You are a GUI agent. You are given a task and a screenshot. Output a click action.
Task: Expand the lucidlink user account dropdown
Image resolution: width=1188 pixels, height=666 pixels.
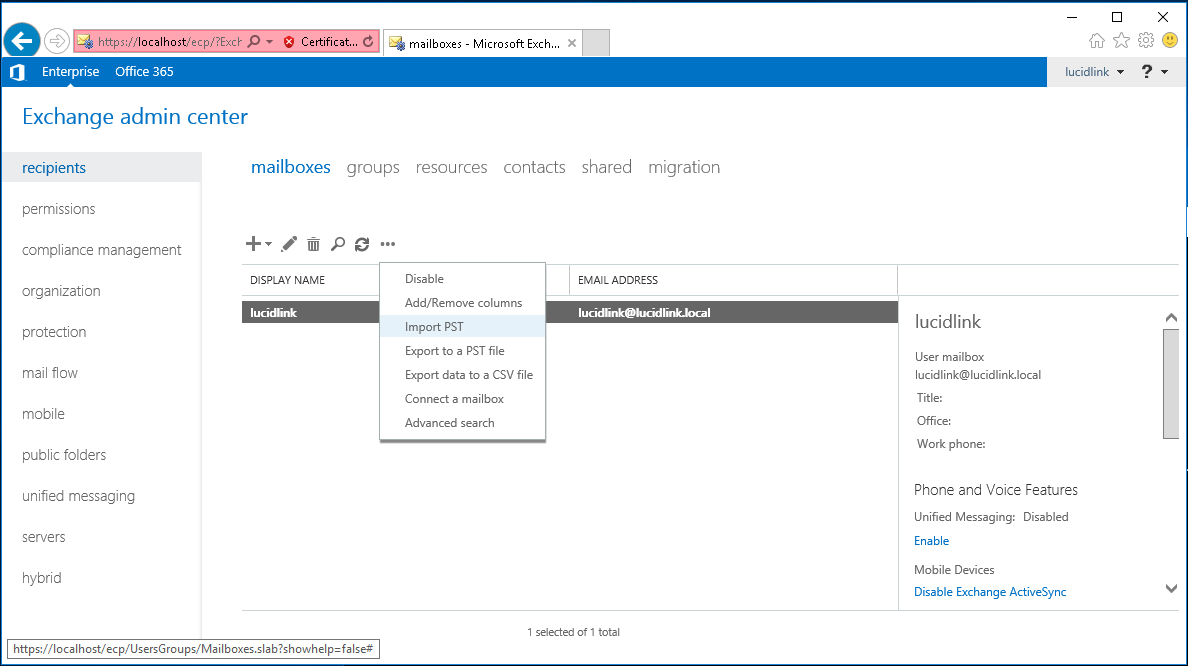(1094, 72)
